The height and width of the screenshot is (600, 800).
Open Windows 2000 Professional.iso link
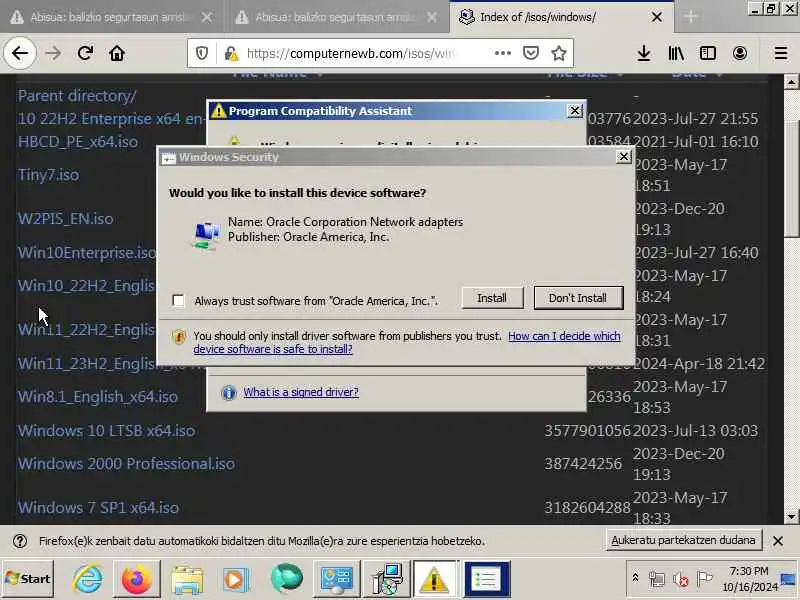coord(126,464)
